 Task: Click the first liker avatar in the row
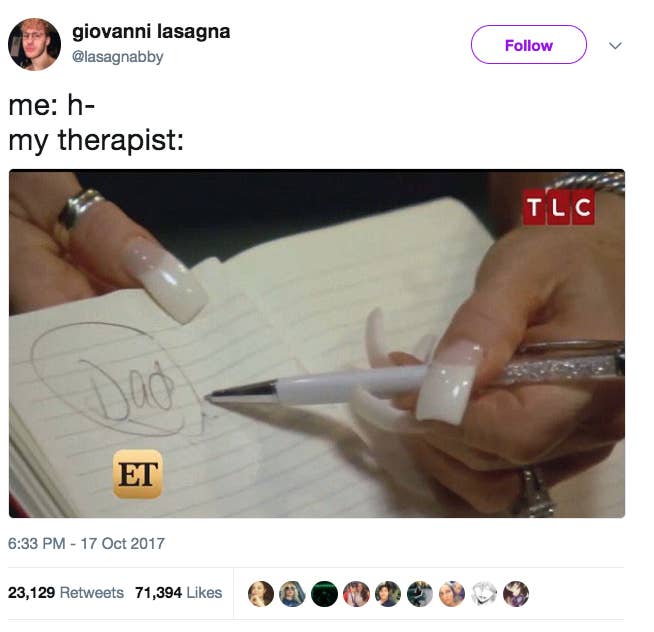[261, 594]
